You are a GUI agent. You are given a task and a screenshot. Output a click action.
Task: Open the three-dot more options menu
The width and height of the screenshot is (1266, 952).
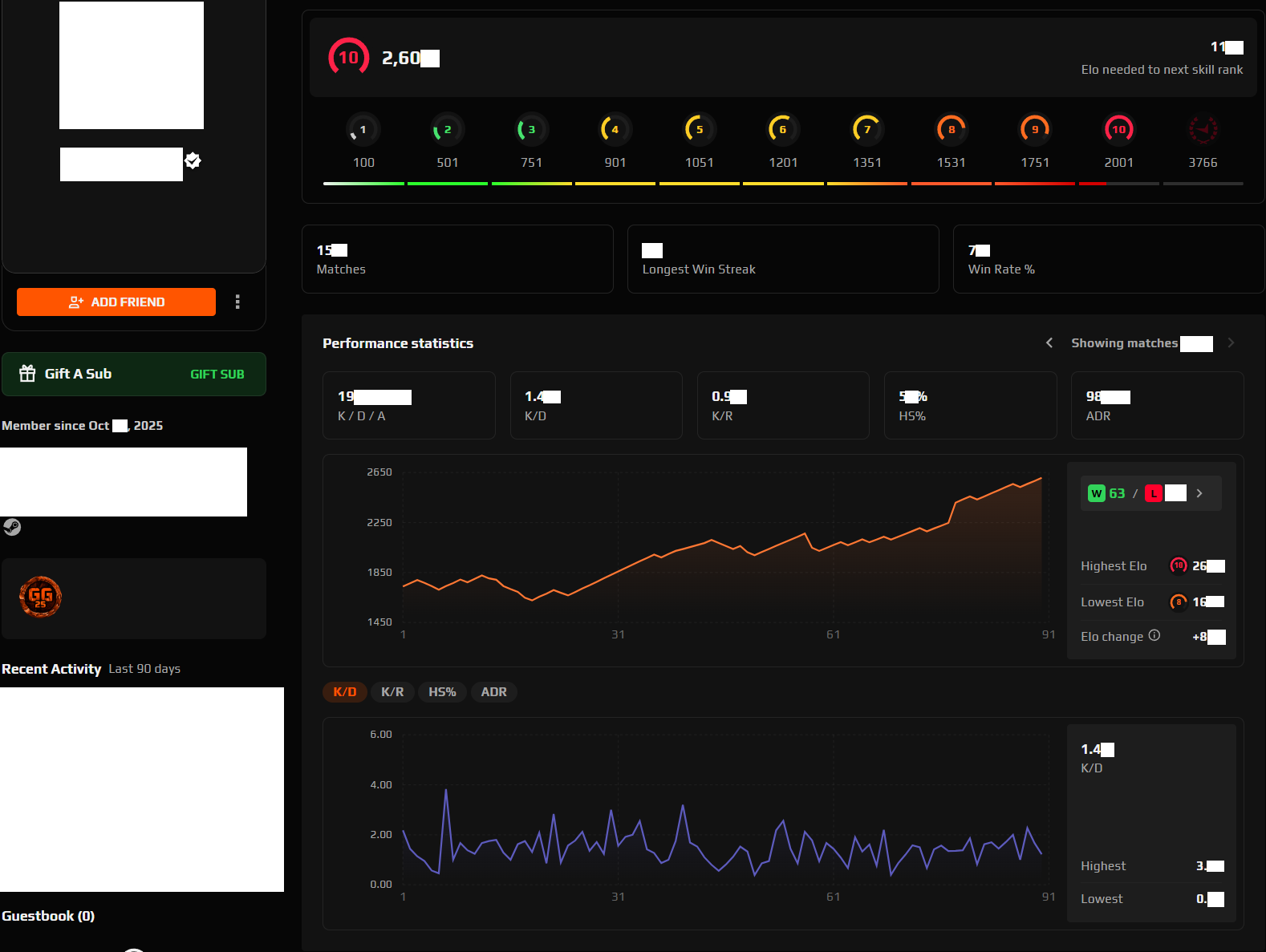click(x=237, y=302)
